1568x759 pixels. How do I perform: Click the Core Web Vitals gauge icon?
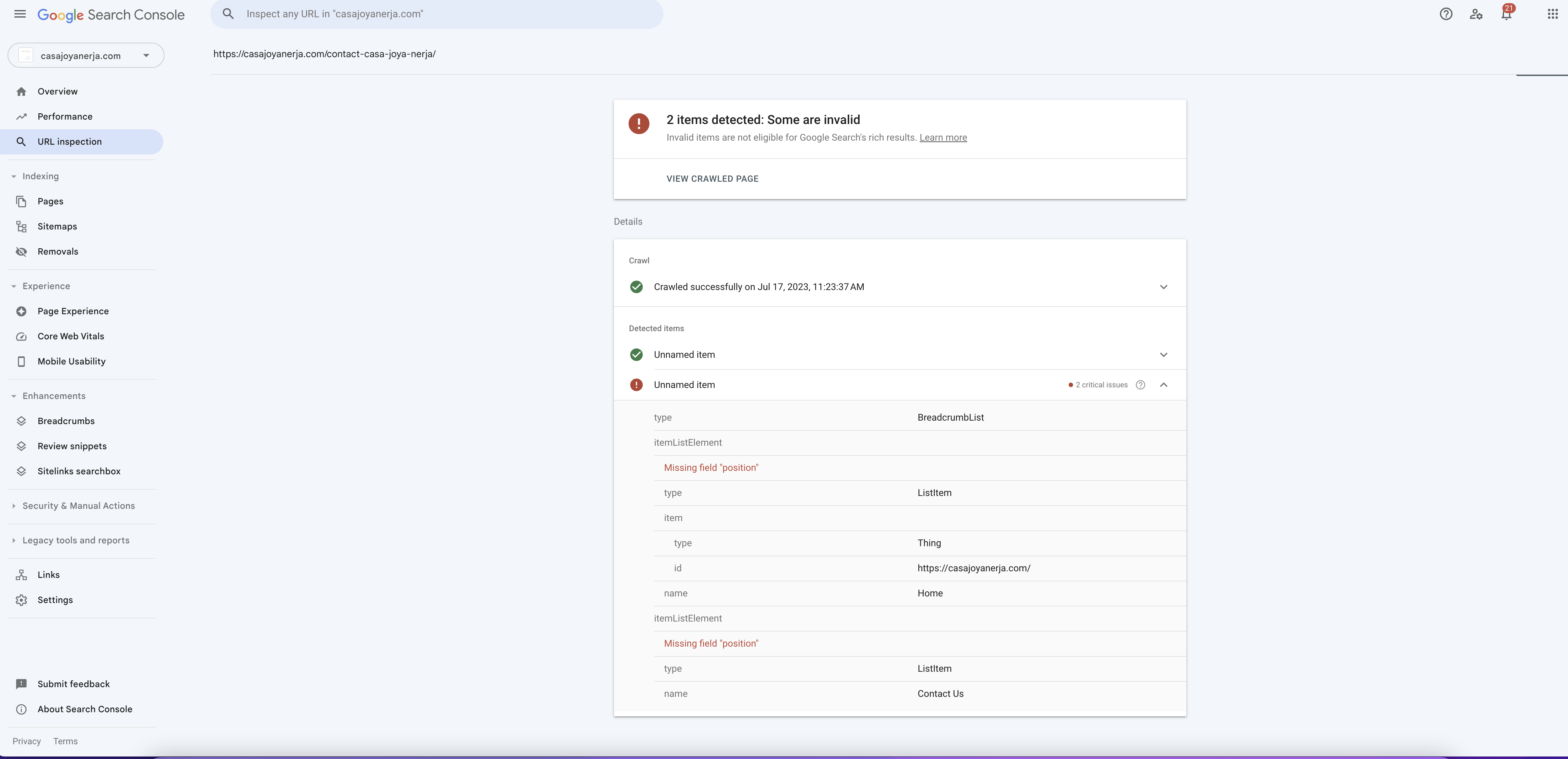click(x=21, y=336)
